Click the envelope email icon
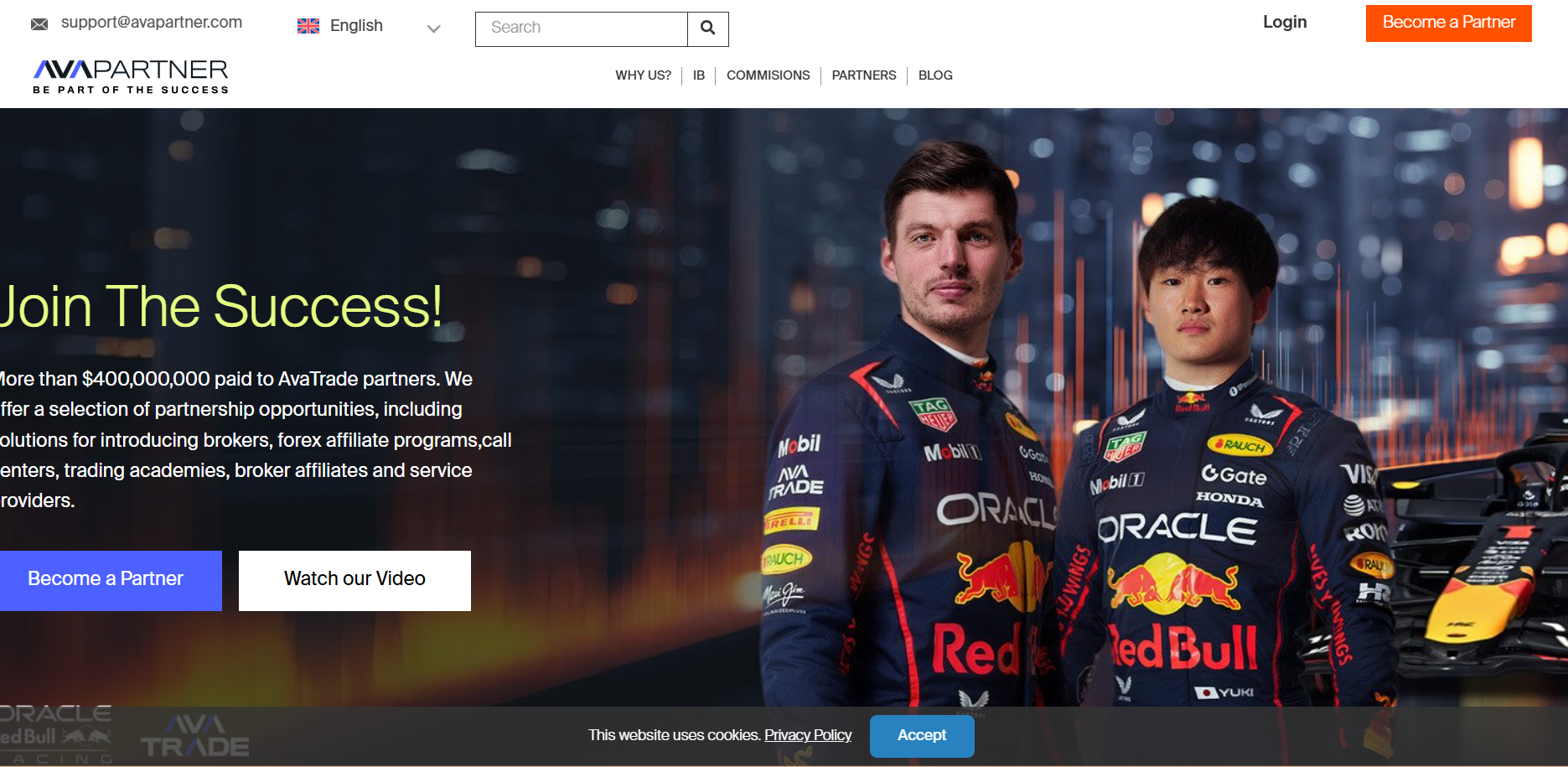1568x767 pixels. click(x=39, y=24)
